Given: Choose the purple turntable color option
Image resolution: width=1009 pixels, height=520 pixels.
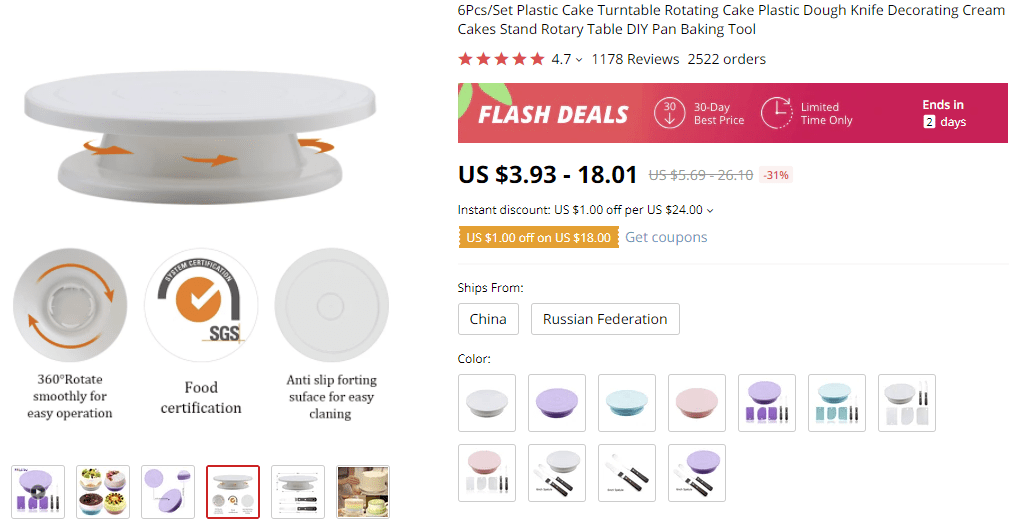Looking at the screenshot, I should [557, 403].
